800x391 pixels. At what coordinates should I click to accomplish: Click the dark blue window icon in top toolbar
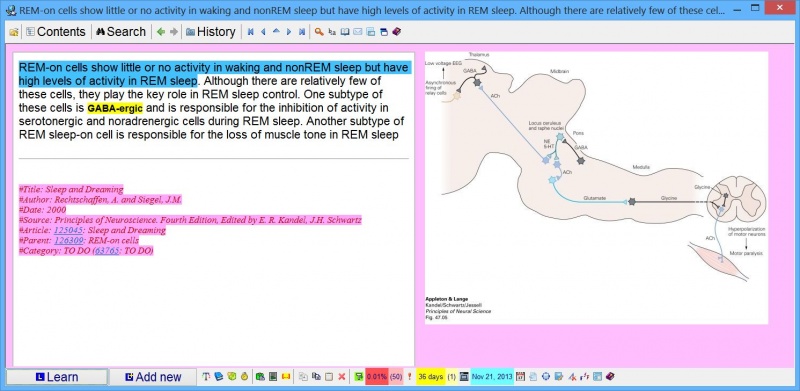(384, 32)
